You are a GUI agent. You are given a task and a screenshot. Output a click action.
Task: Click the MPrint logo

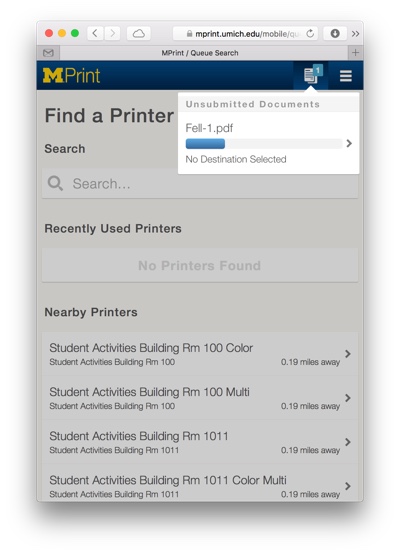pyautogui.click(x=71, y=75)
